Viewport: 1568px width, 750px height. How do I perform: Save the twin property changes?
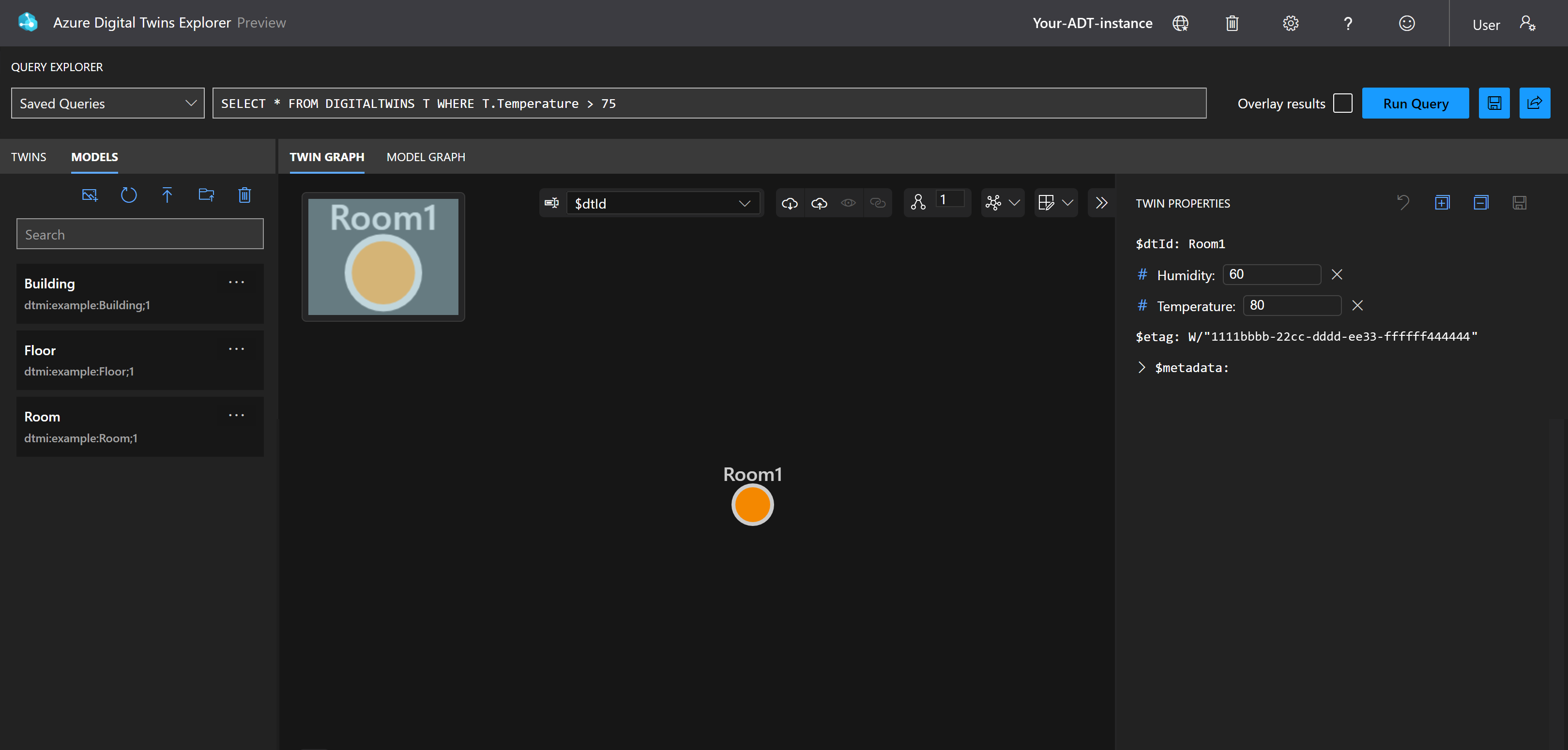[x=1519, y=203]
